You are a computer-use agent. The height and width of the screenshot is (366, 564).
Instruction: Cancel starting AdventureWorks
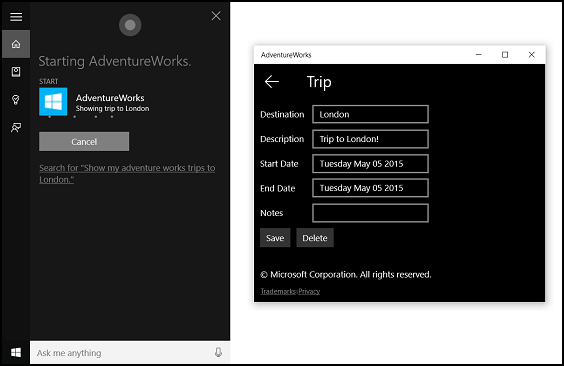point(84,142)
